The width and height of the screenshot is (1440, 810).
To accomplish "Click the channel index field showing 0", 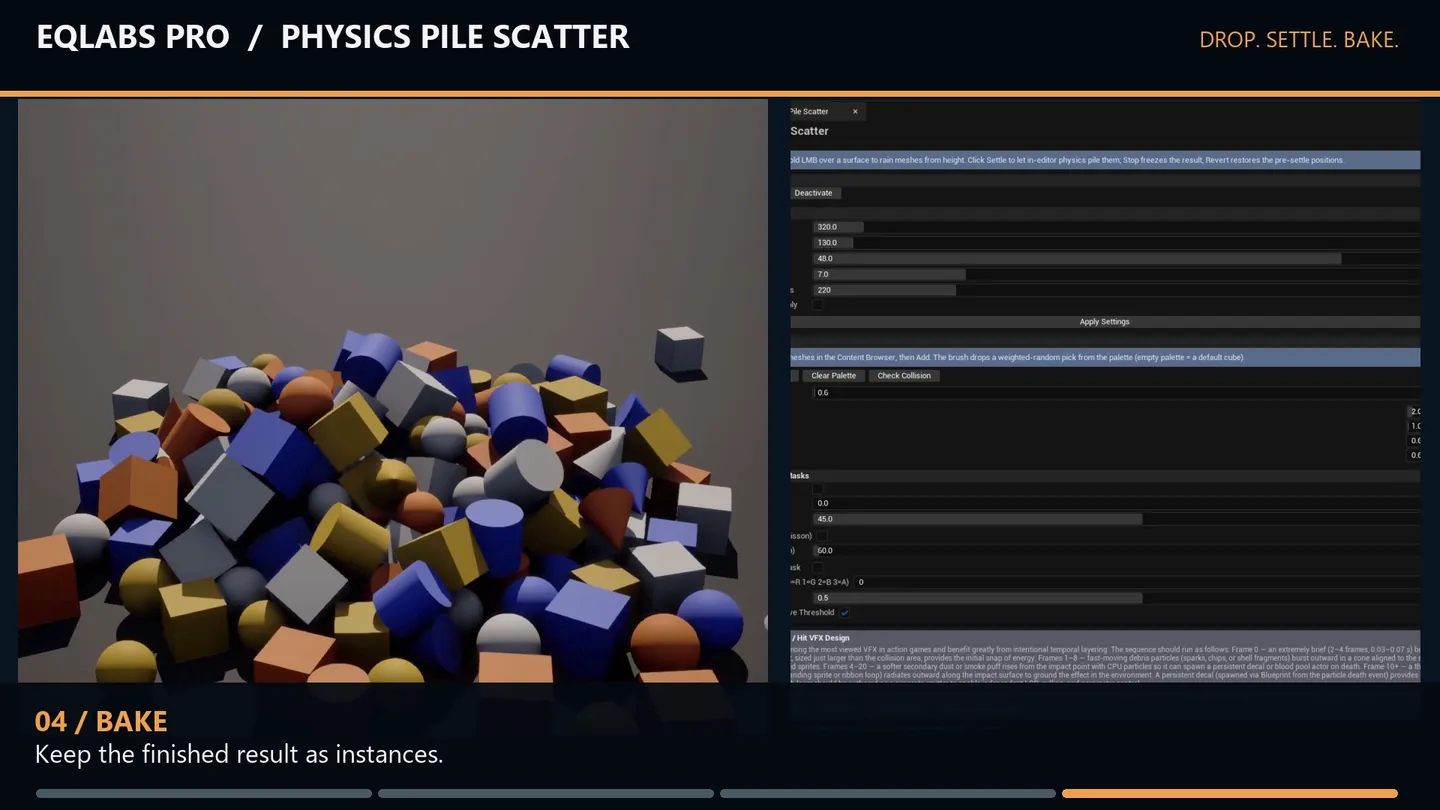I will tap(1137, 582).
